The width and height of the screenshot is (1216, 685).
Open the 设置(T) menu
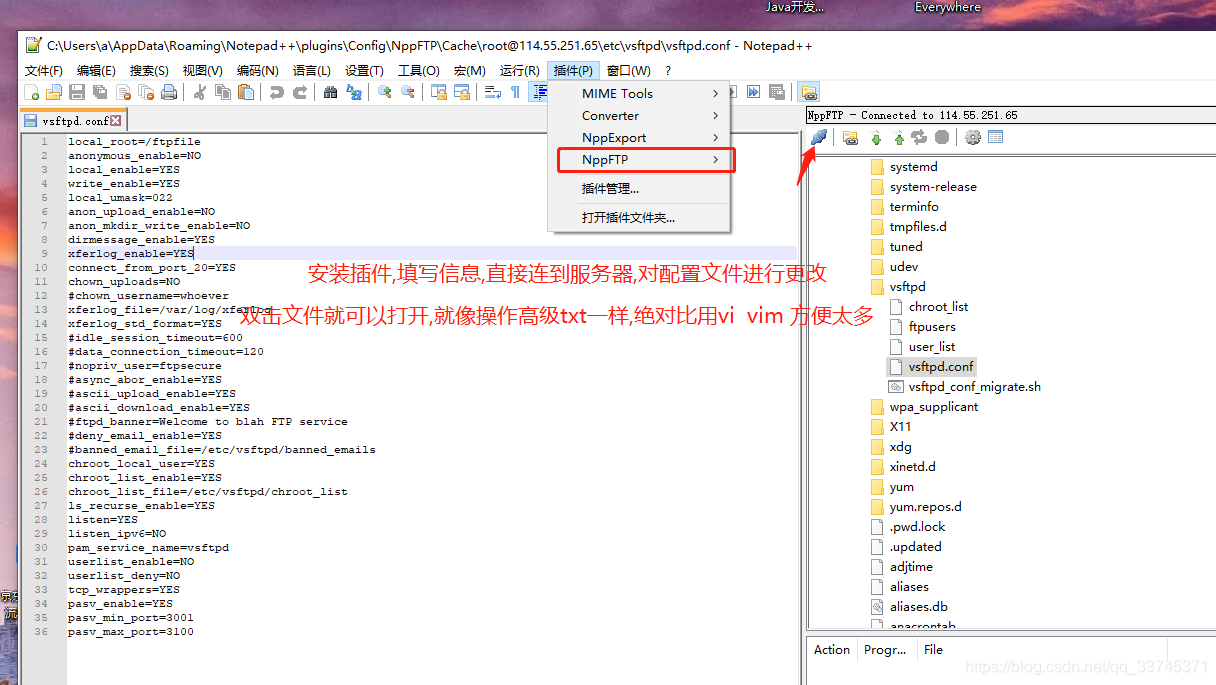[364, 70]
